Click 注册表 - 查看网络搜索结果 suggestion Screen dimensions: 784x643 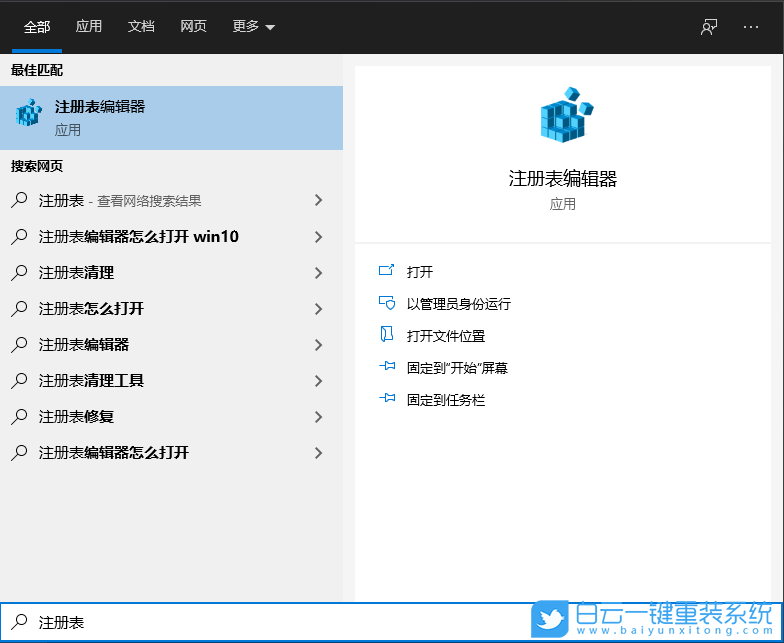[x=172, y=200]
